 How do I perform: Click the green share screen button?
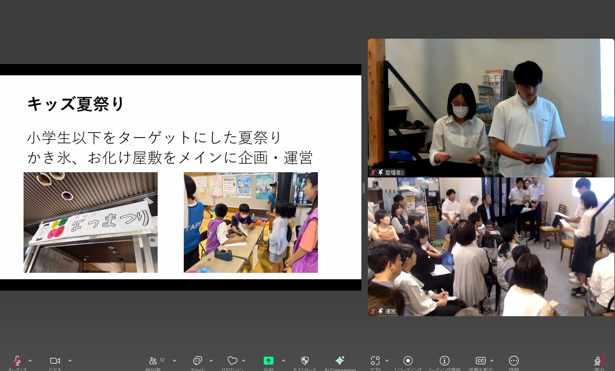268,360
